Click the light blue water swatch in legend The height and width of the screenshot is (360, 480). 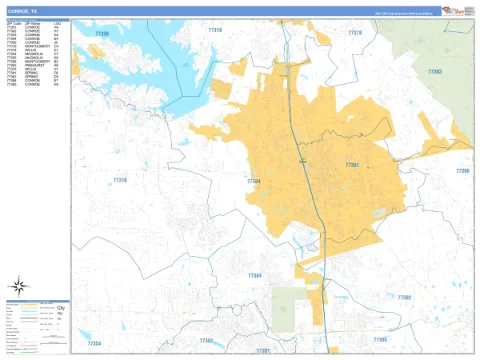[x=29, y=311]
